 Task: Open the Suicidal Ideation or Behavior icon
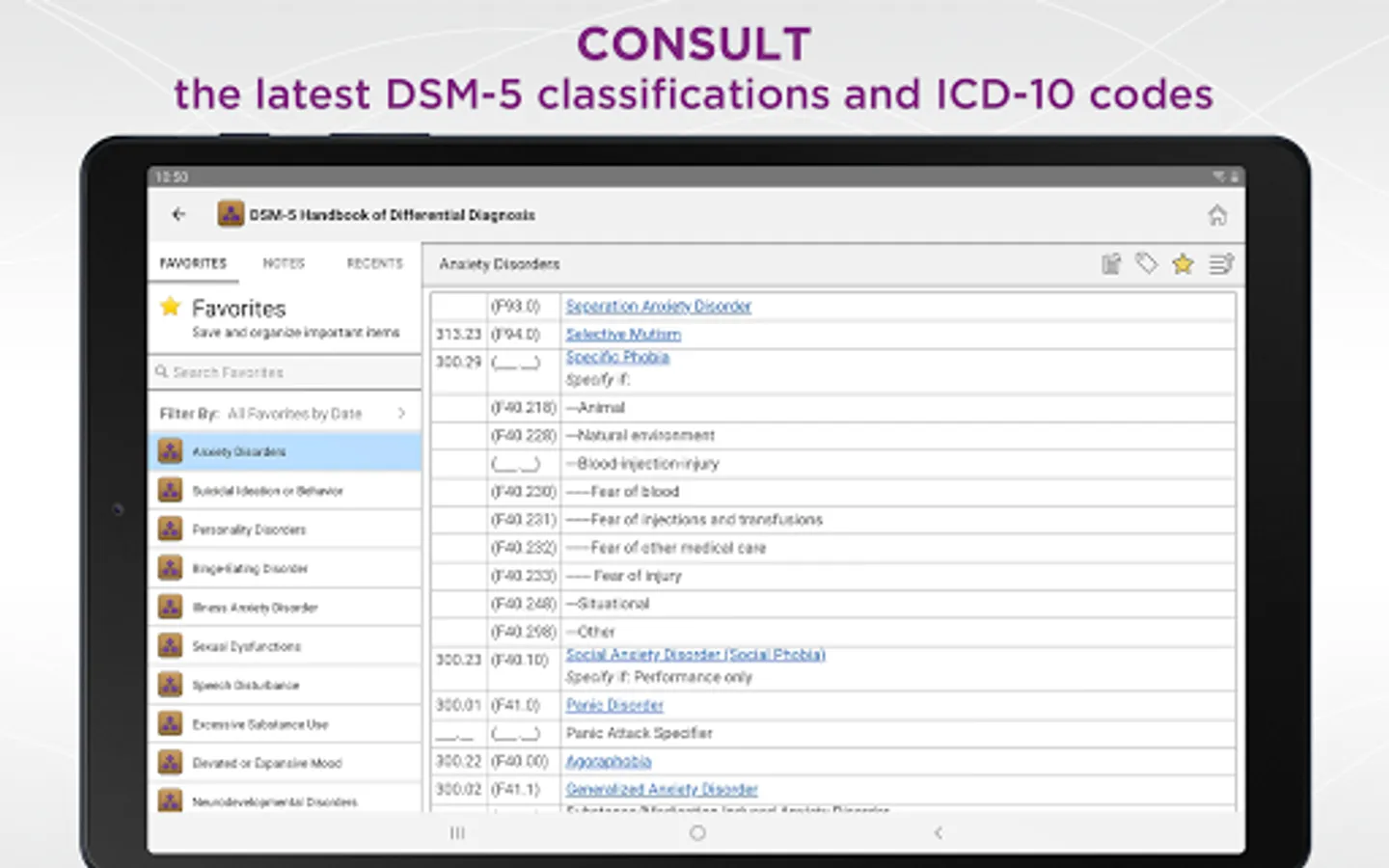(171, 490)
